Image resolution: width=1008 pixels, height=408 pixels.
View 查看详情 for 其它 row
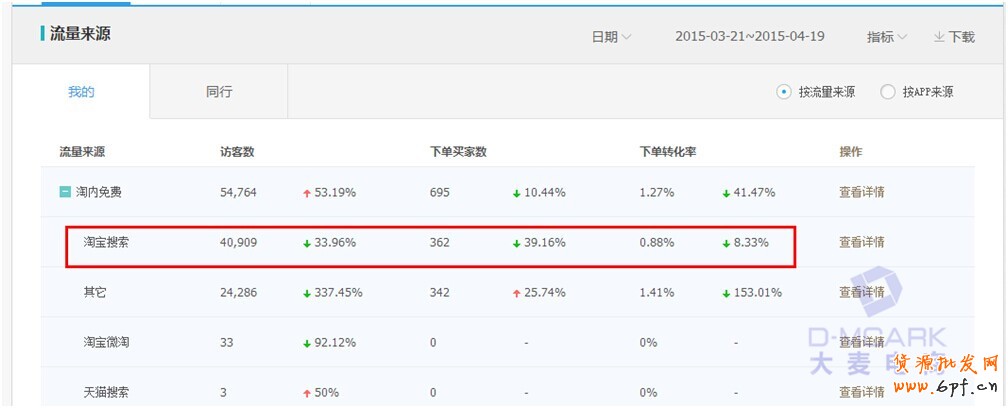(x=861, y=292)
